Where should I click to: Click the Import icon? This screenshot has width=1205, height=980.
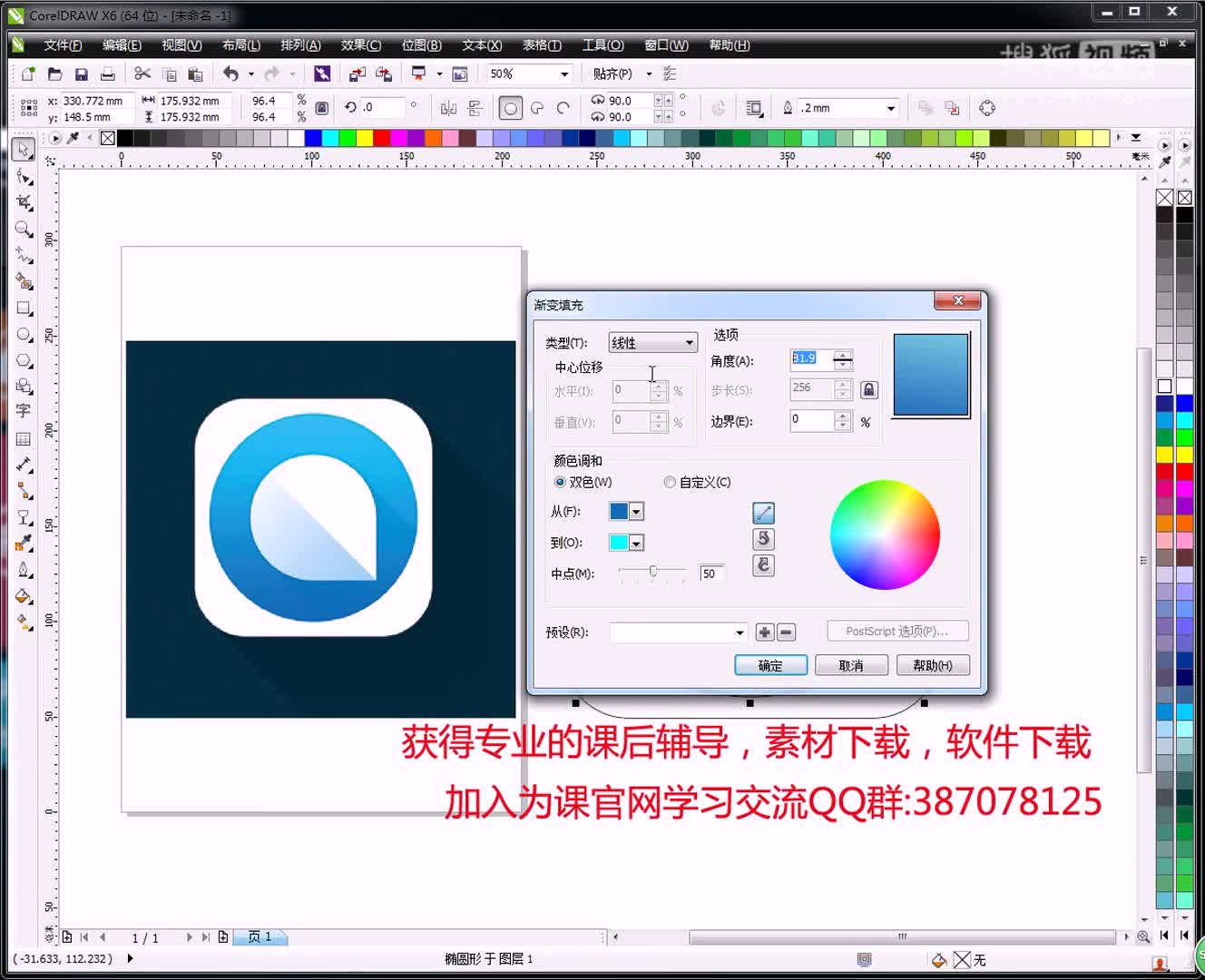point(358,73)
